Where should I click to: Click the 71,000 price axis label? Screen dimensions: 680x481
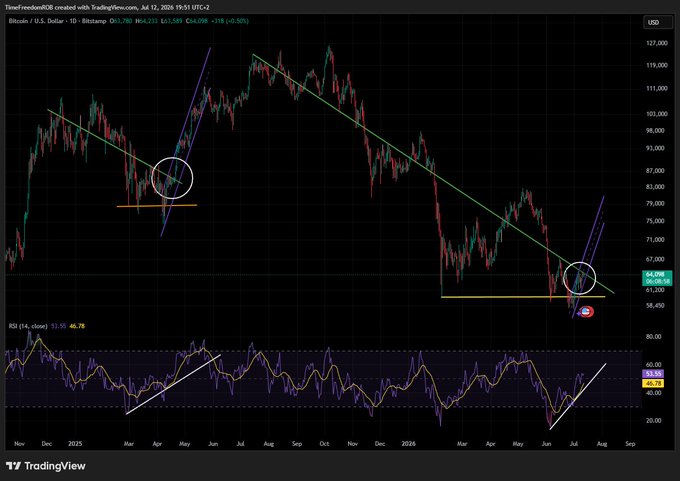(655, 239)
